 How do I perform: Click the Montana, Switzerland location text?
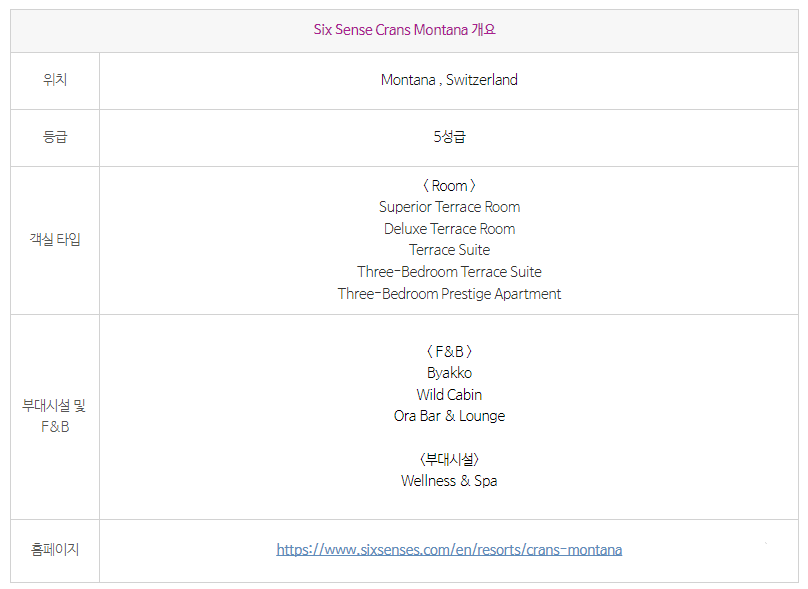449,80
